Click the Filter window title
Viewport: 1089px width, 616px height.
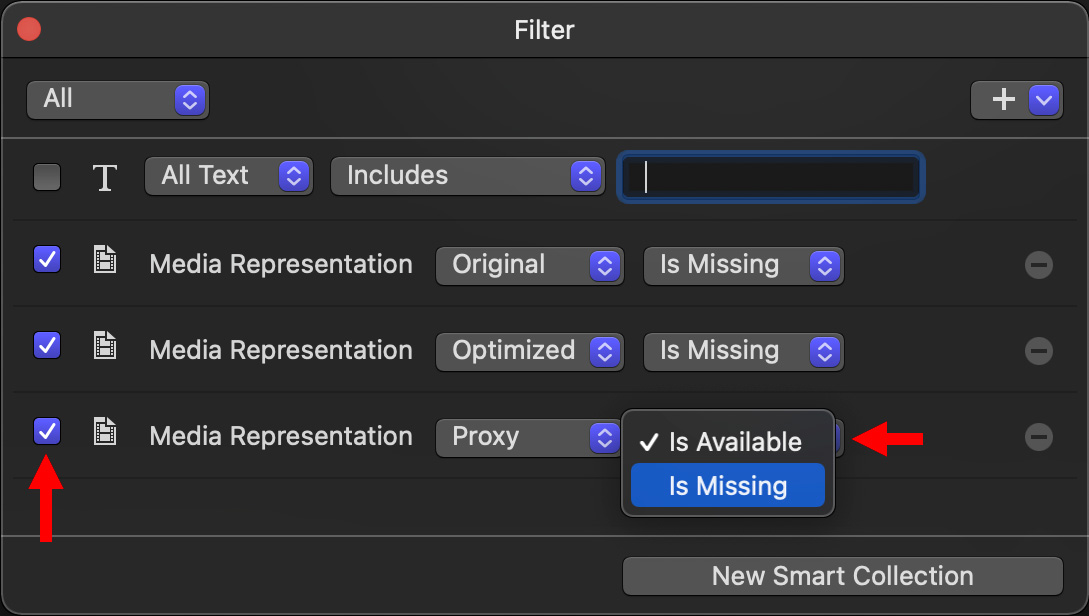click(544, 30)
